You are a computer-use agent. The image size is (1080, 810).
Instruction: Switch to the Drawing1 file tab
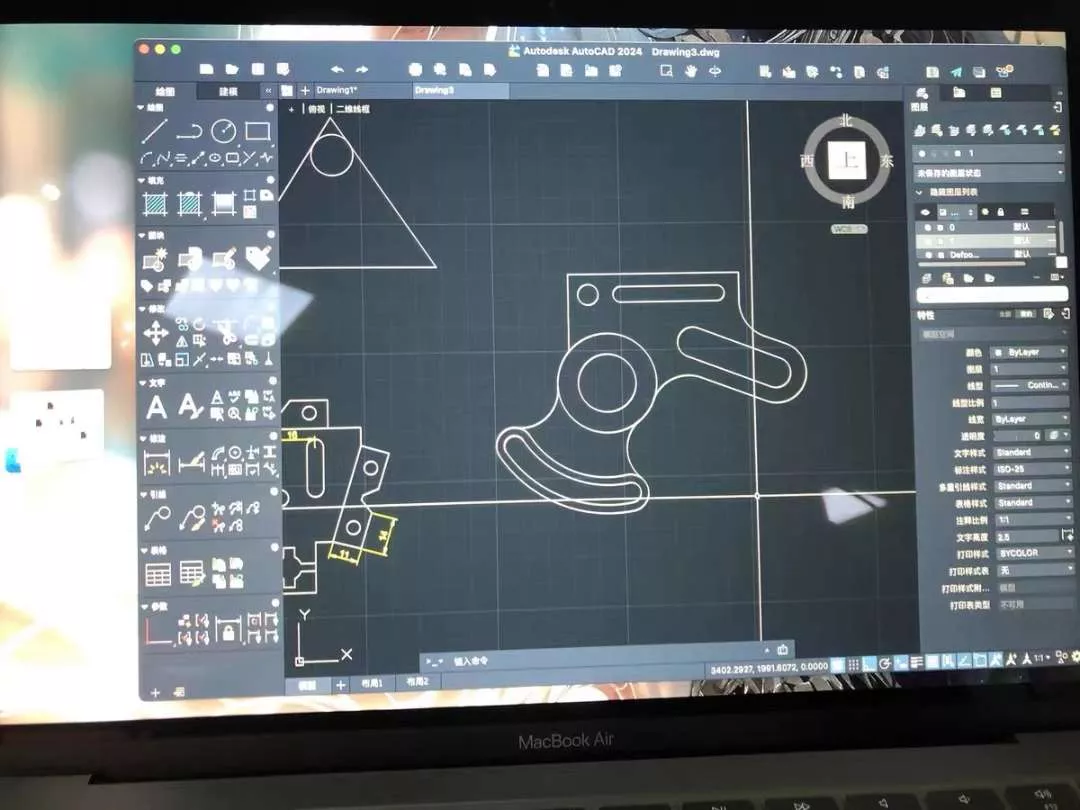[340, 90]
